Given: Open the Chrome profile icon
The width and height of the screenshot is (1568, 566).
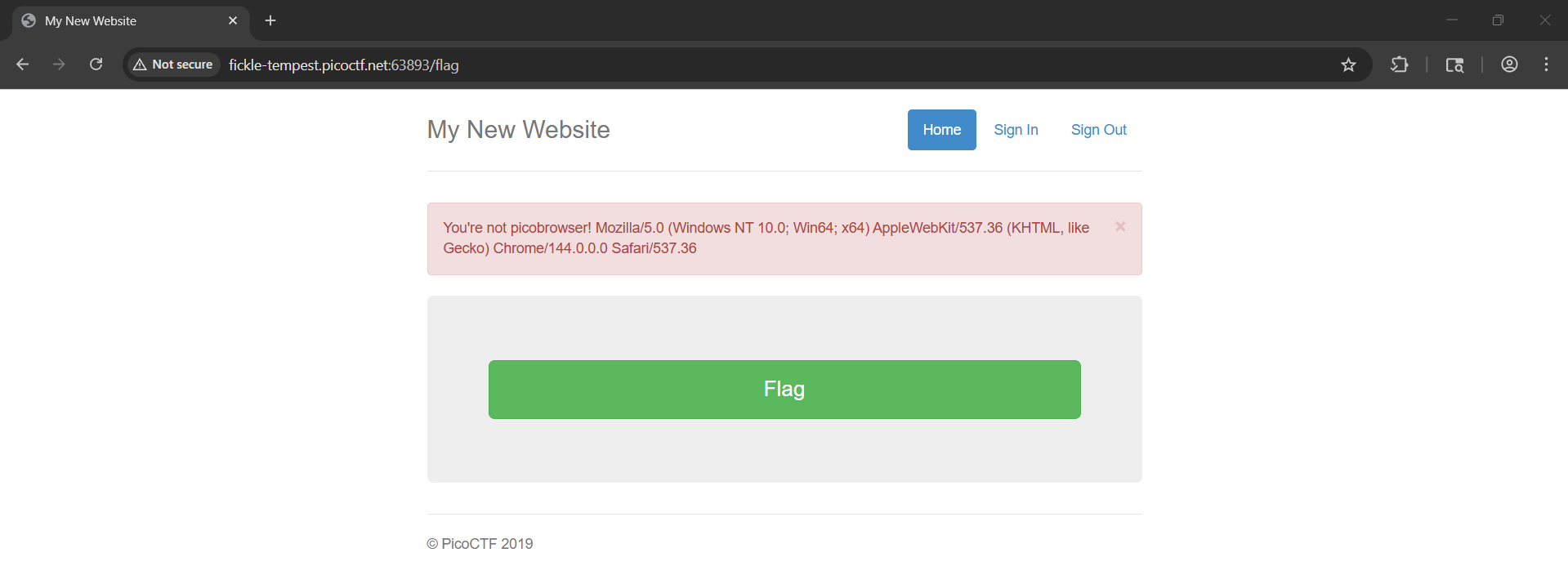Looking at the screenshot, I should click(x=1509, y=65).
